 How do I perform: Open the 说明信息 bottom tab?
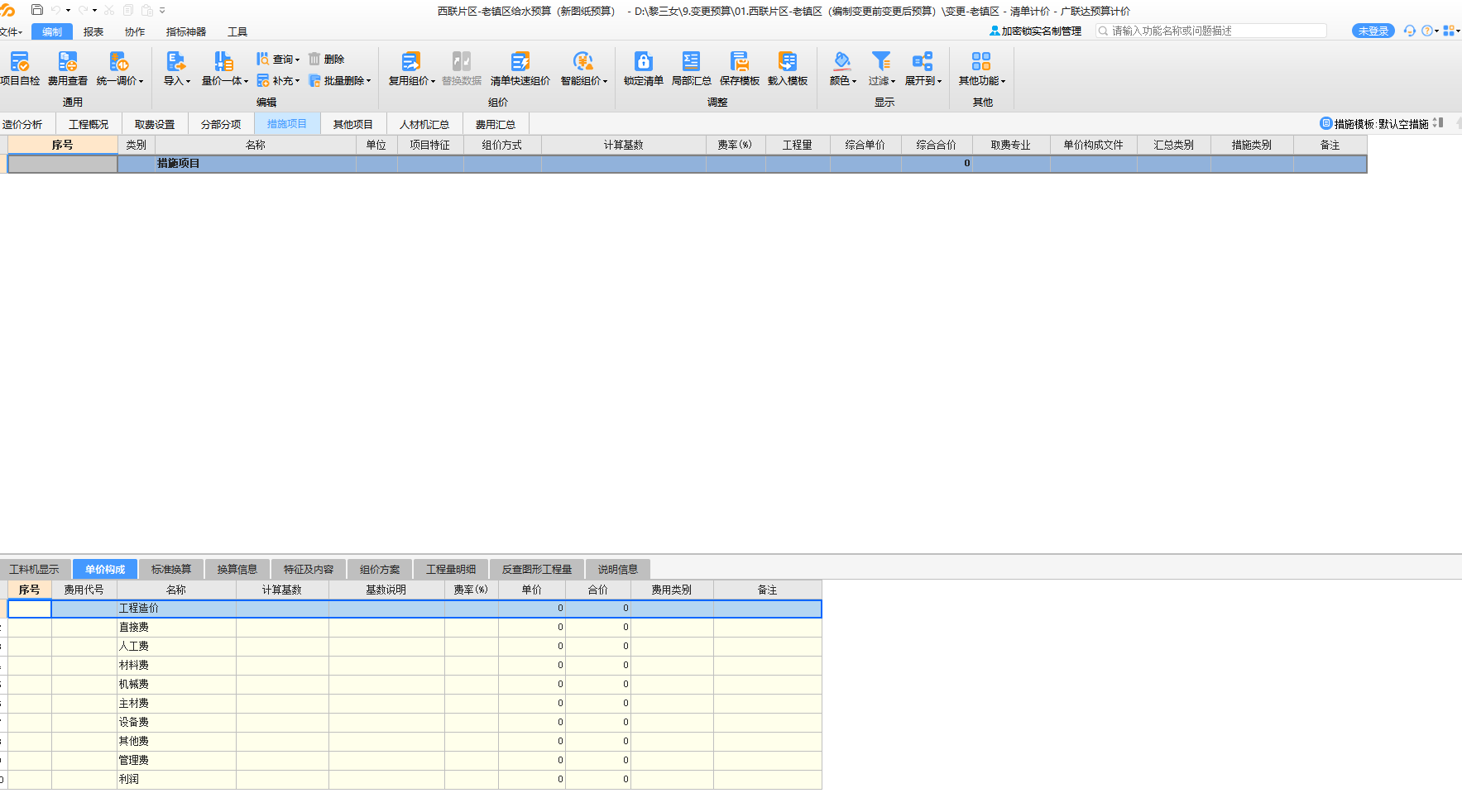618,569
